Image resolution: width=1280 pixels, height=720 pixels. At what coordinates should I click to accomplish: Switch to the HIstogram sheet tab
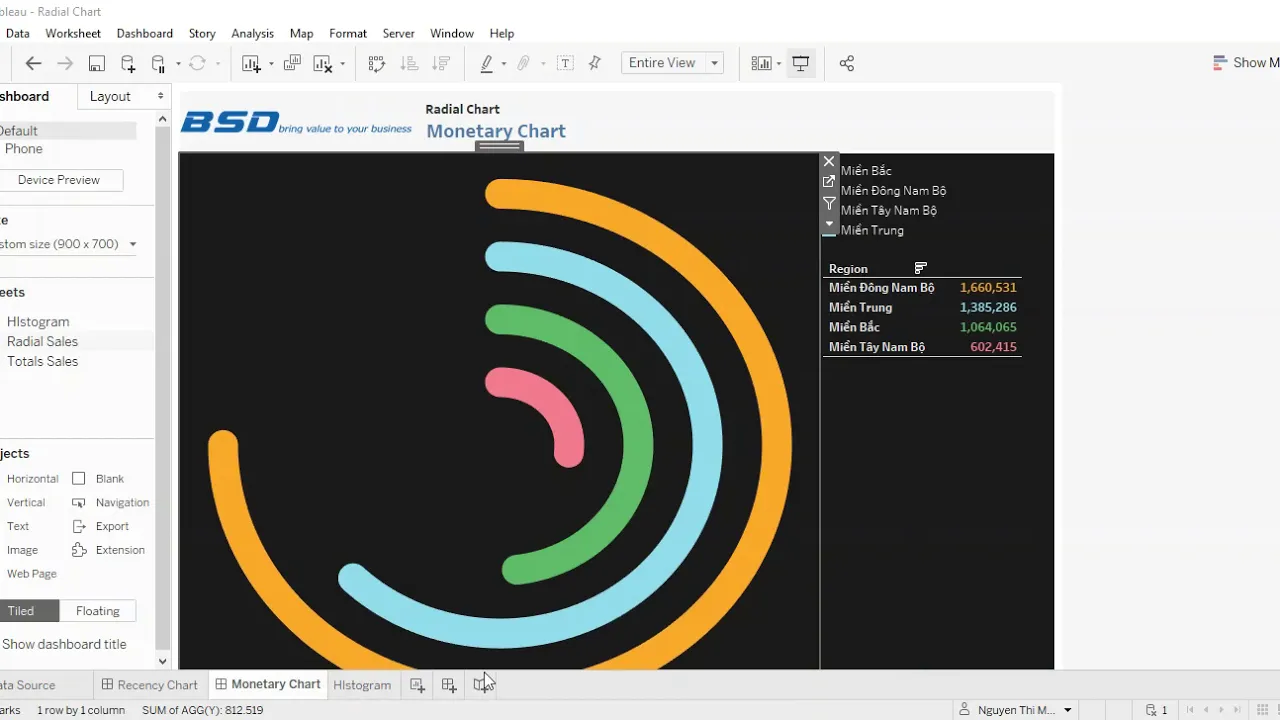click(362, 685)
